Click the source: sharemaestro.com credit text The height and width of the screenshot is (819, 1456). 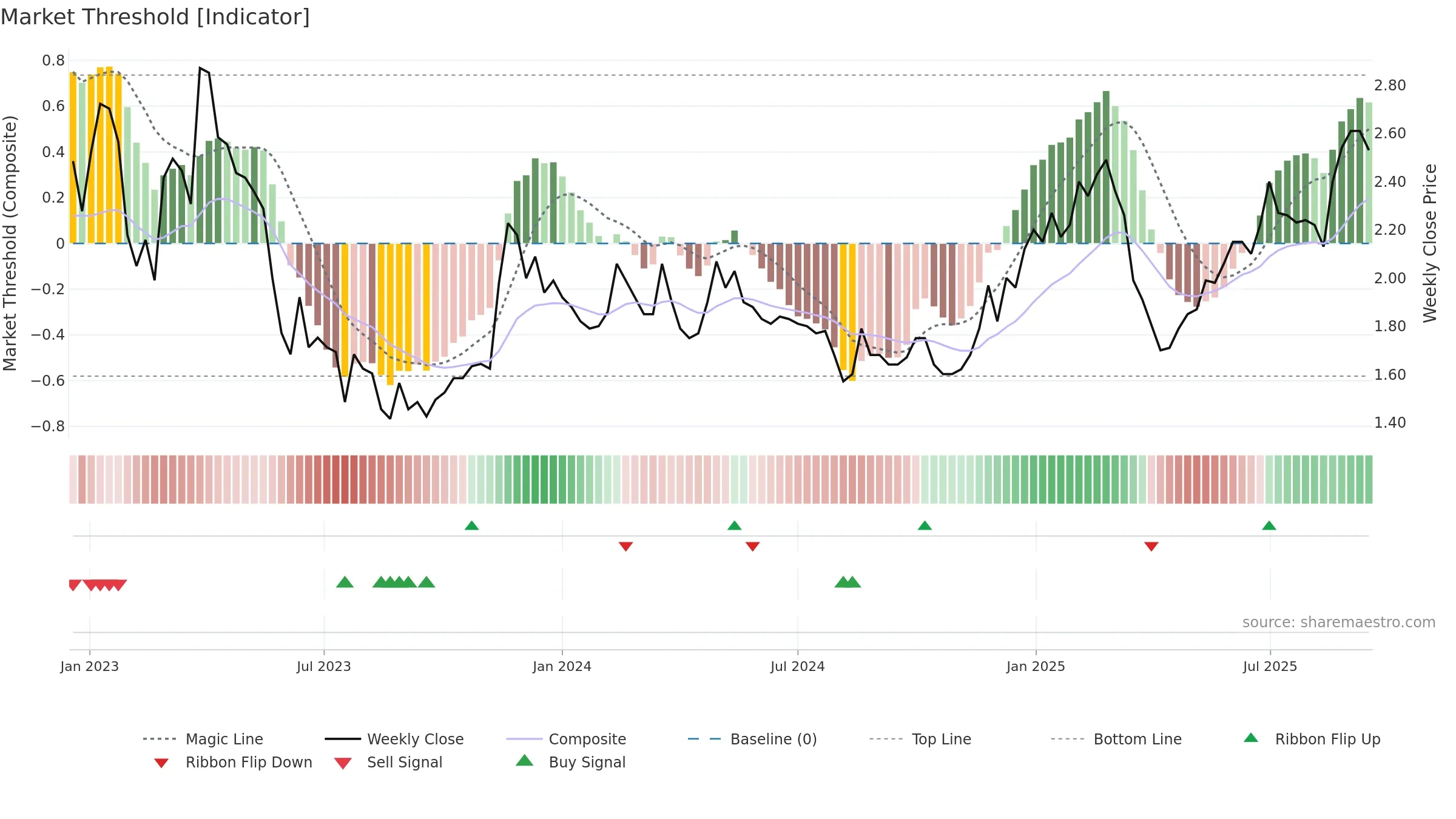(1338, 622)
